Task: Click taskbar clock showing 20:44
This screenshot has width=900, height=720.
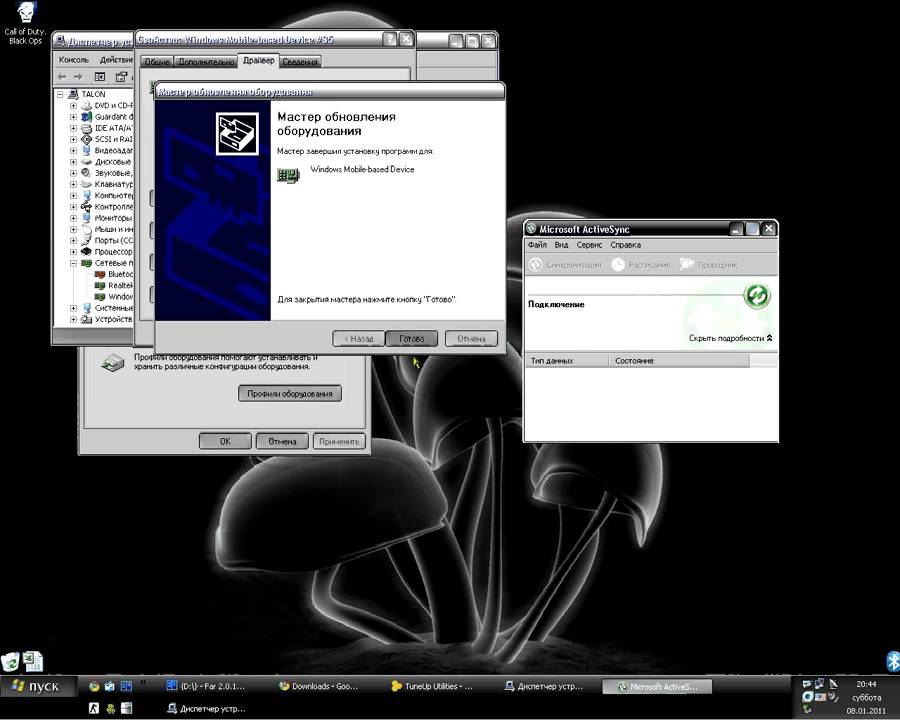Action: pos(866,684)
